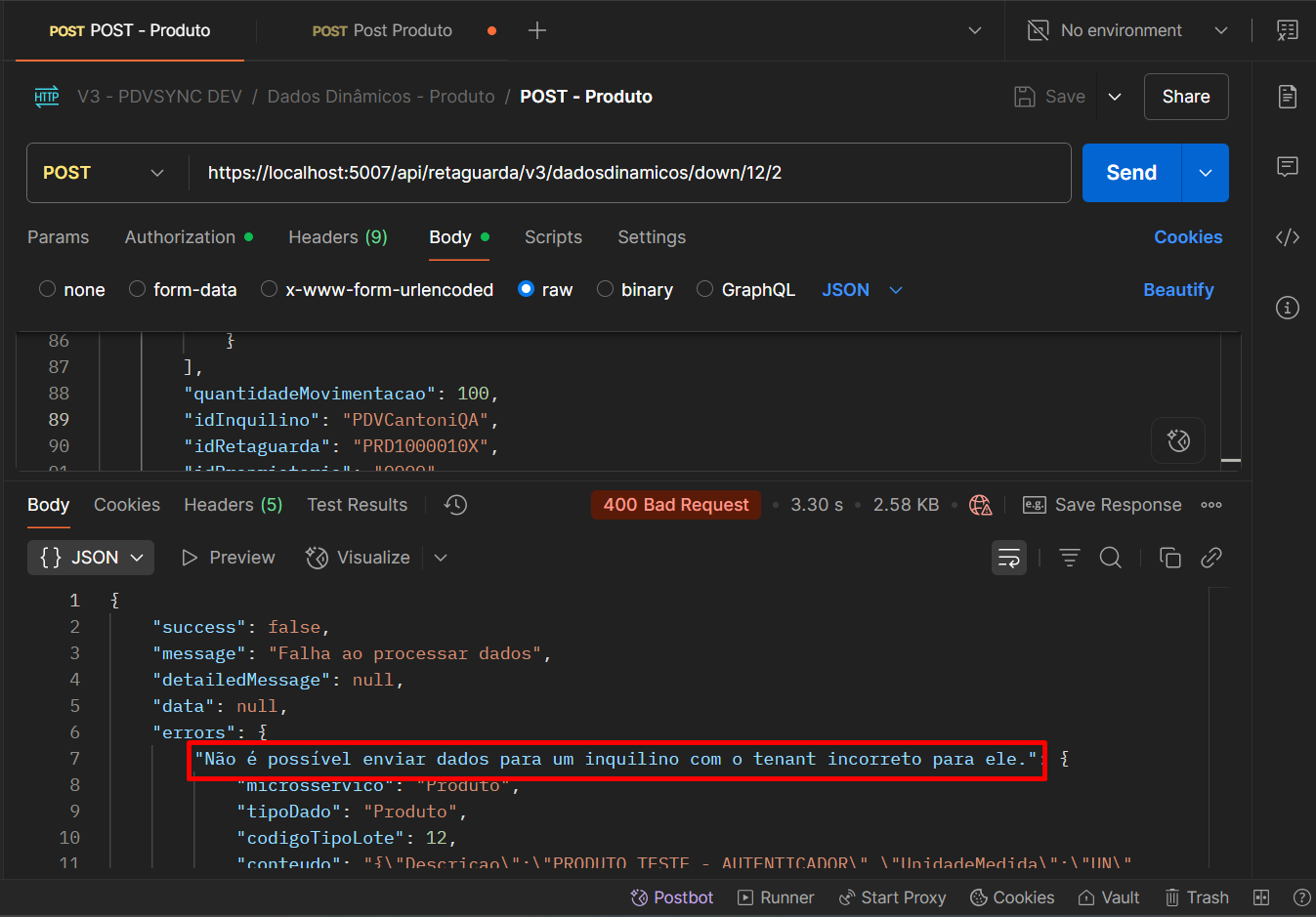Open the Scripts tab
1316x917 pixels.
[553, 237]
